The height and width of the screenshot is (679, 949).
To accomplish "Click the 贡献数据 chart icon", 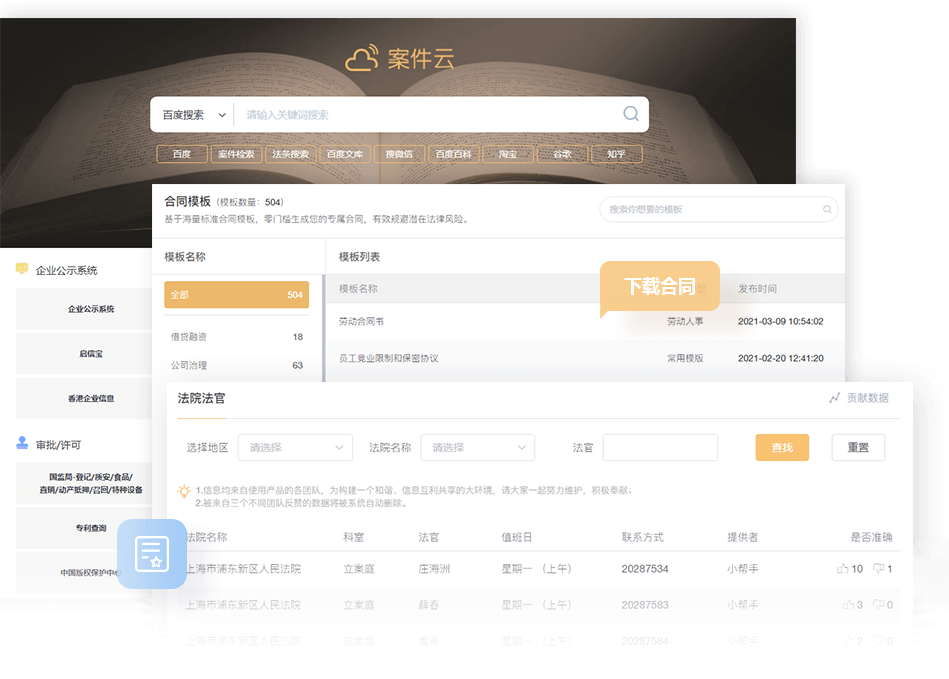I will (x=834, y=398).
